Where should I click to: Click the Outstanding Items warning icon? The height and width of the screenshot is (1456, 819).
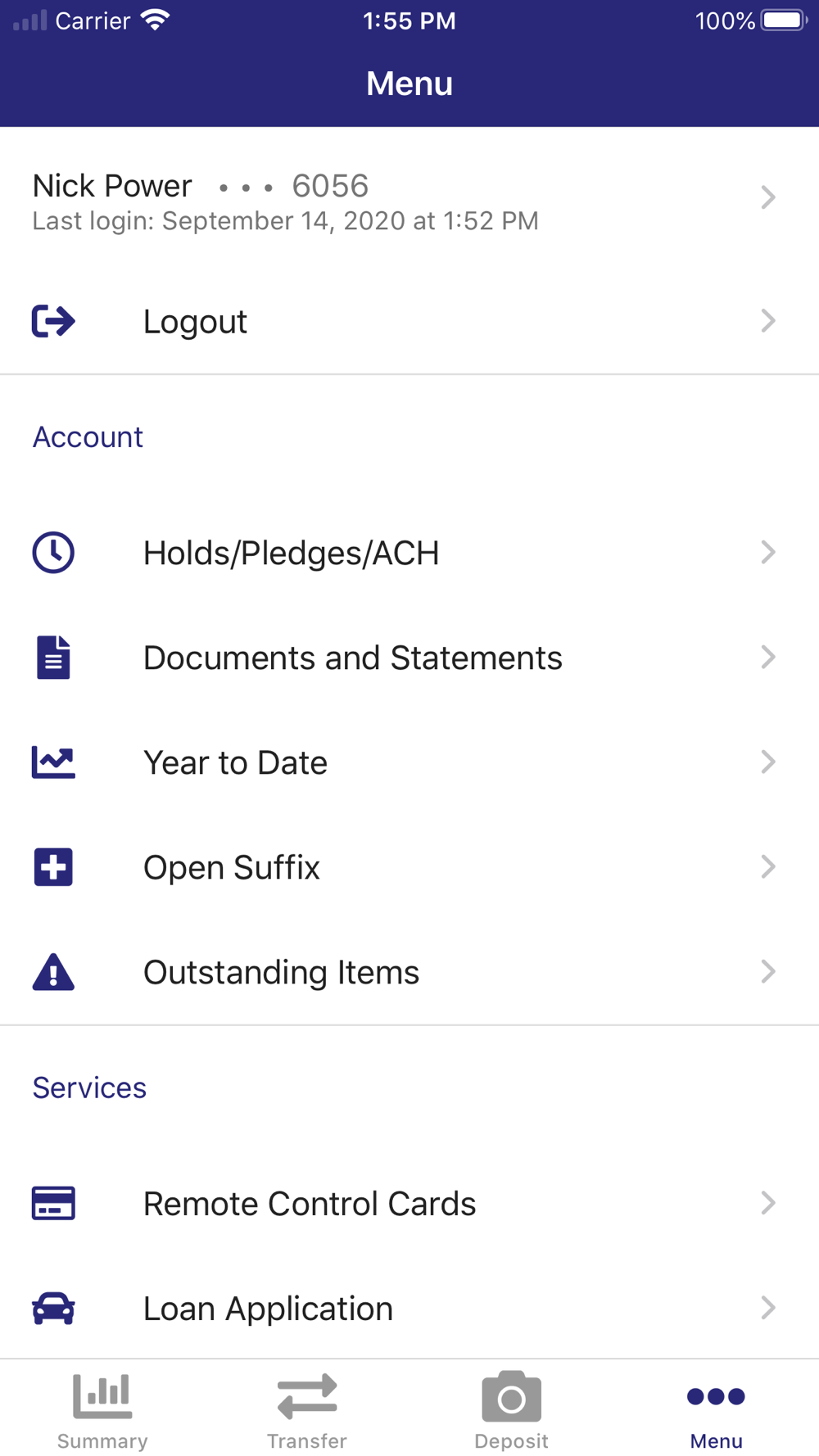click(53, 972)
